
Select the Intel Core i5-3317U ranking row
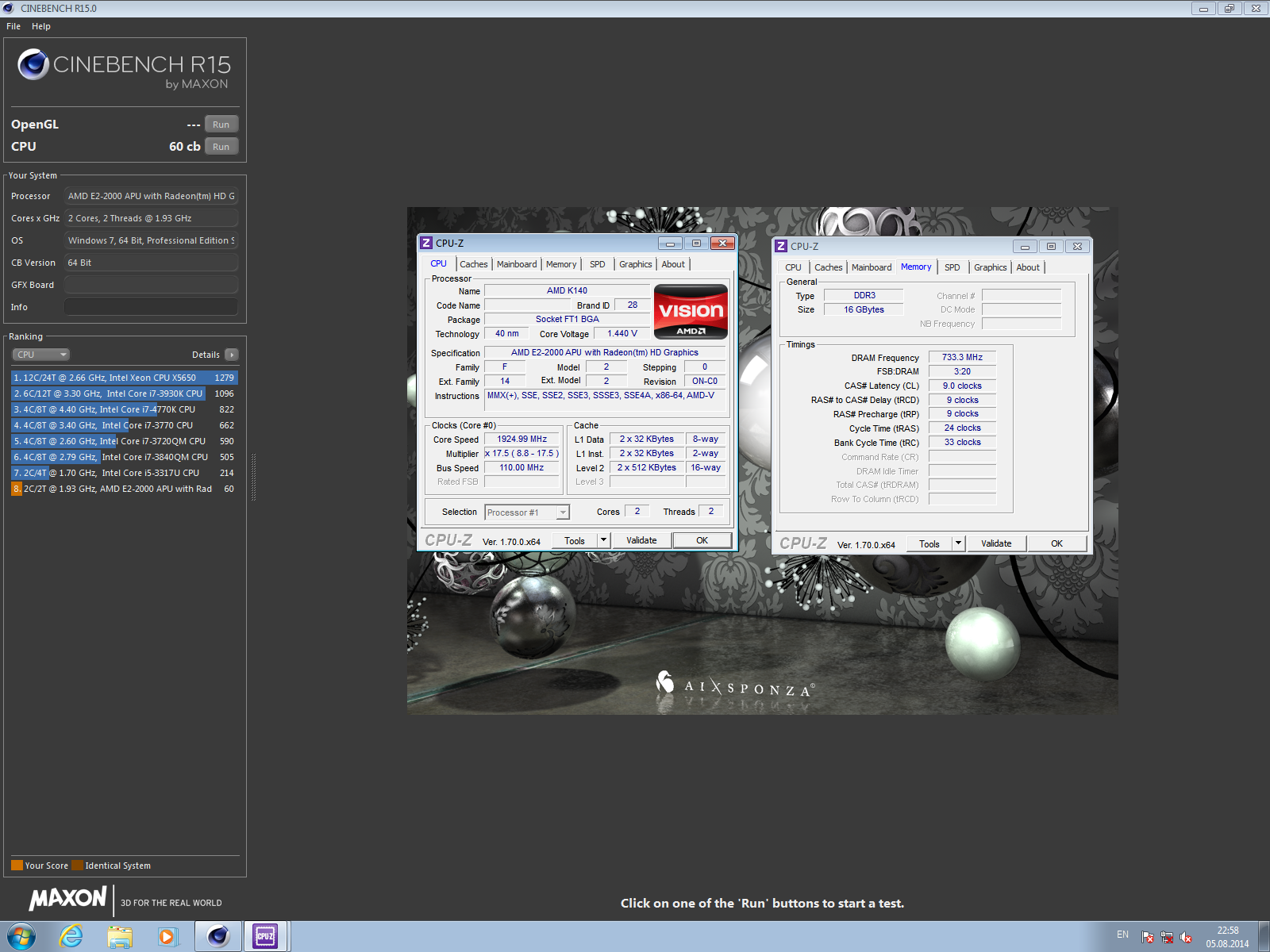[x=125, y=473]
